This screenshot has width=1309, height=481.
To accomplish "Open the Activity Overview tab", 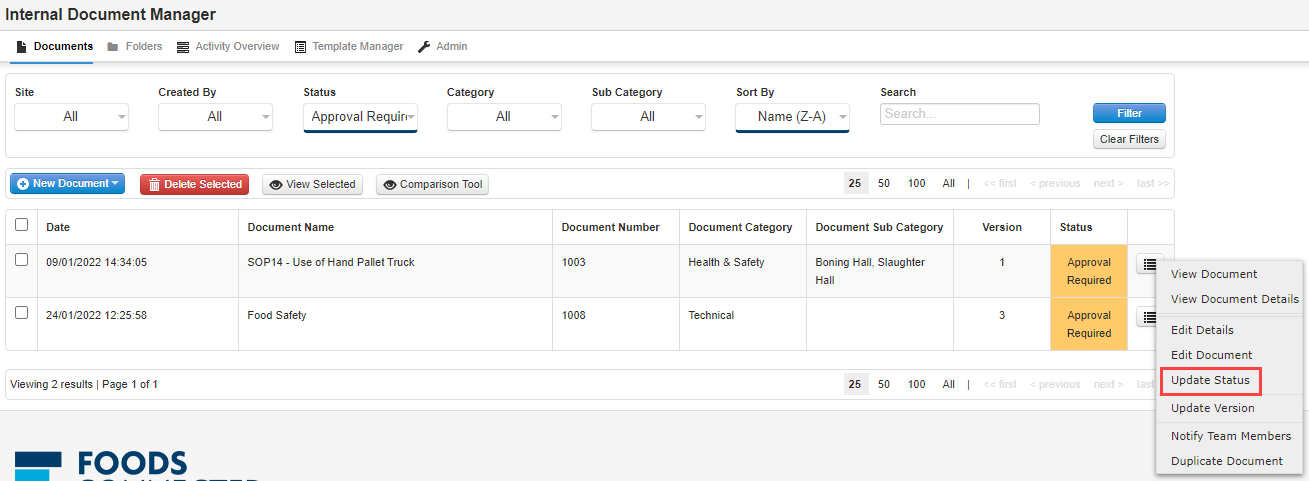I will (x=227, y=47).
